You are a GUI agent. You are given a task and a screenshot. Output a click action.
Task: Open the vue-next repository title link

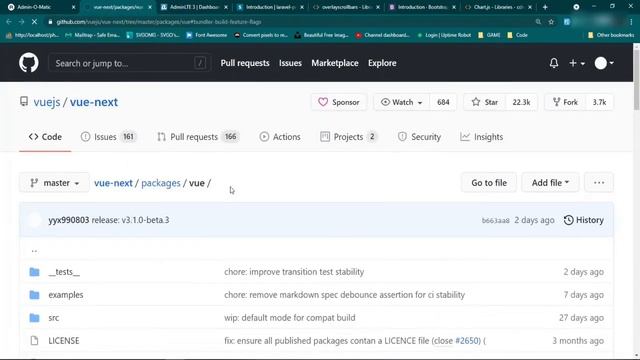(93, 102)
